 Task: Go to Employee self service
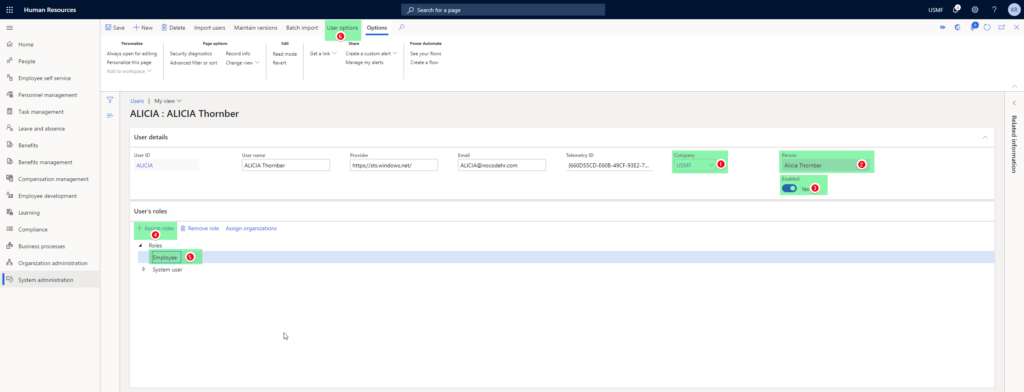click(44, 78)
